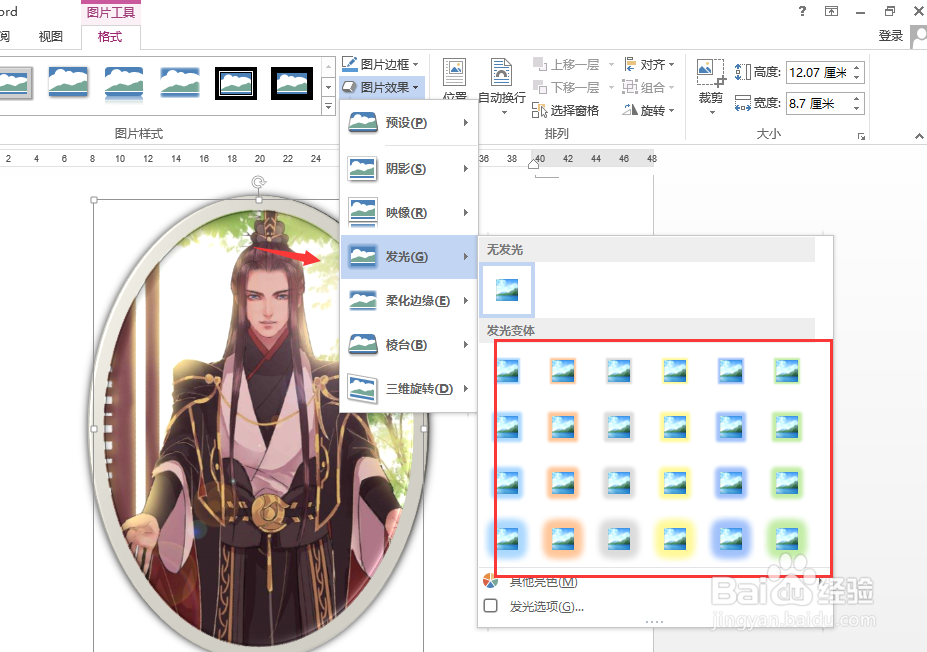Apply dark blue glow variant in fourth row
The width and height of the screenshot is (927, 652).
coord(731,539)
